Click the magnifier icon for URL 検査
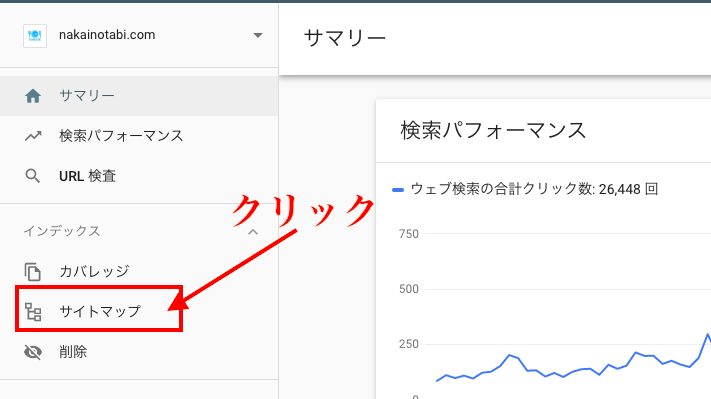The width and height of the screenshot is (711, 399). 33,176
